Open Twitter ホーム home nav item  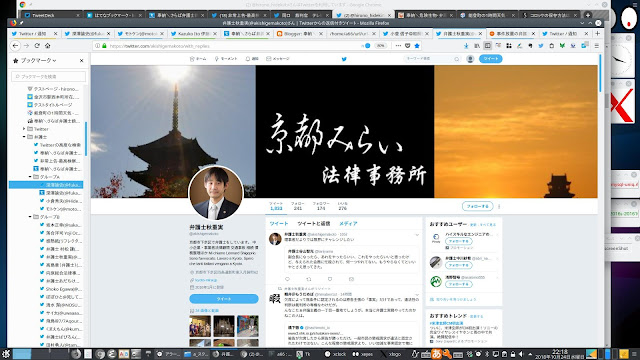(198, 59)
